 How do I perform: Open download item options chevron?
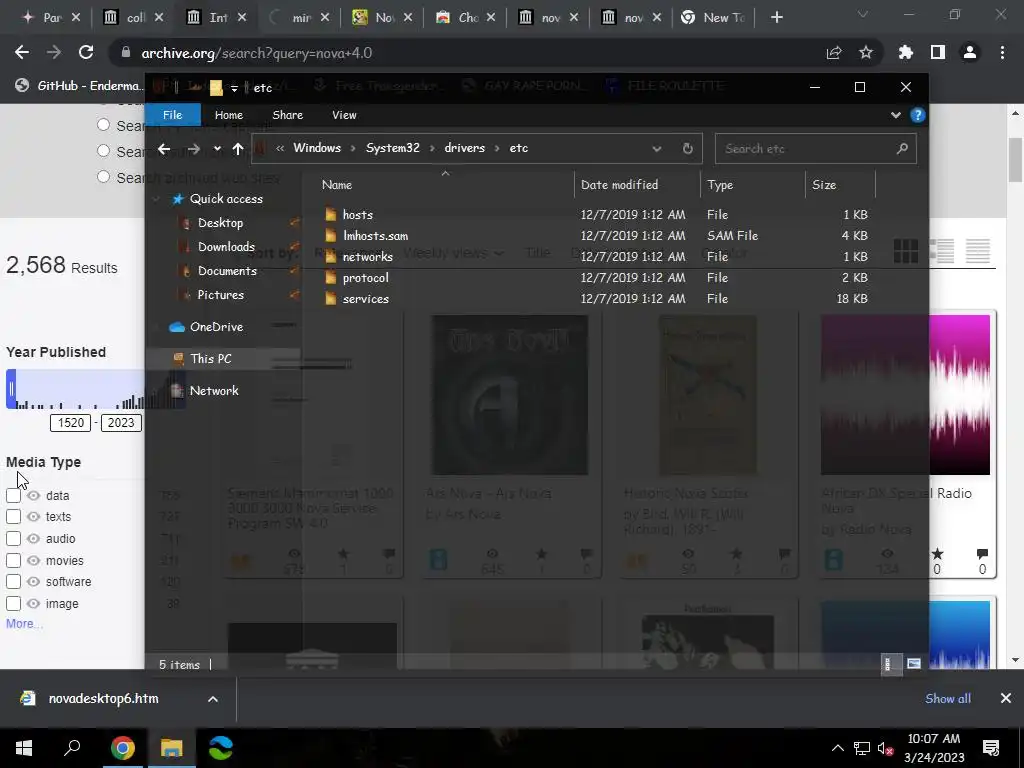(x=213, y=699)
